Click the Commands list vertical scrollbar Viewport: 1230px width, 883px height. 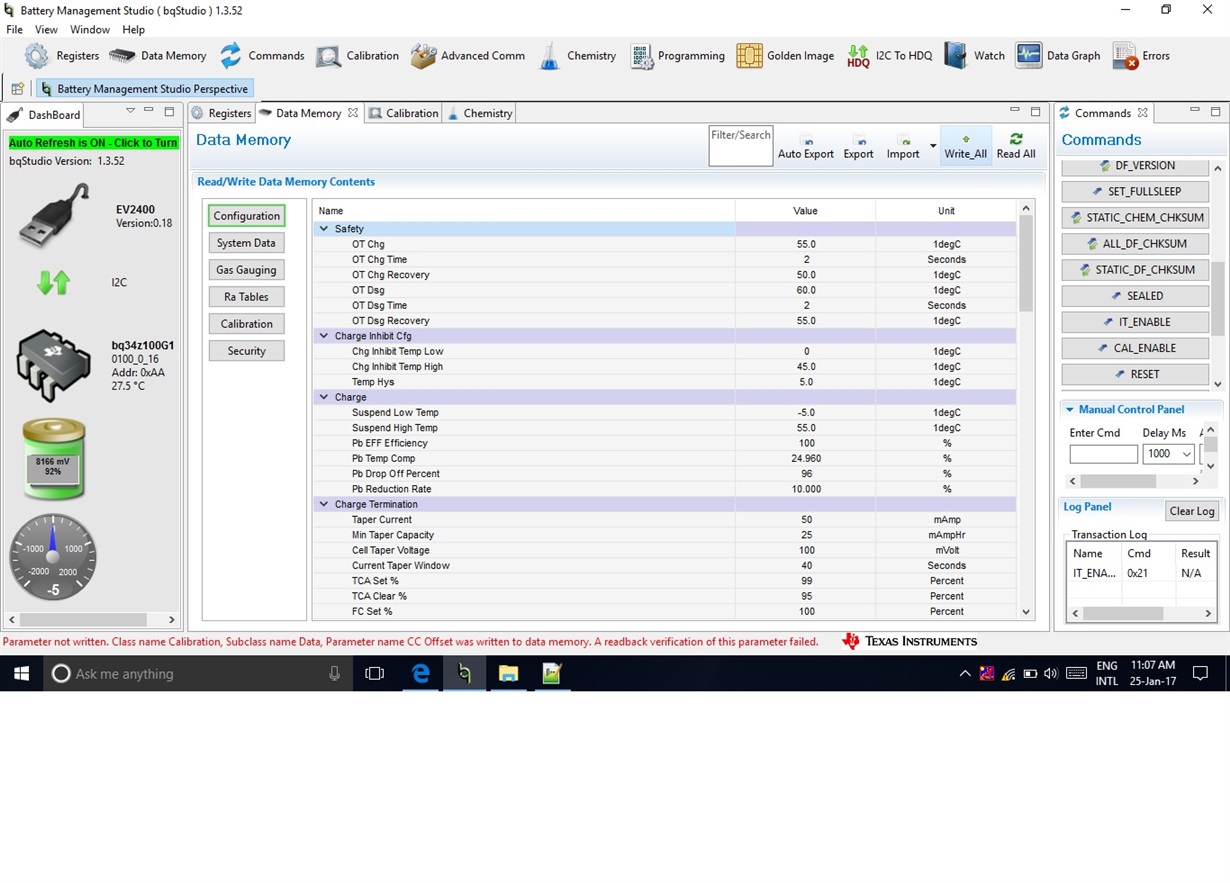pos(1217,275)
